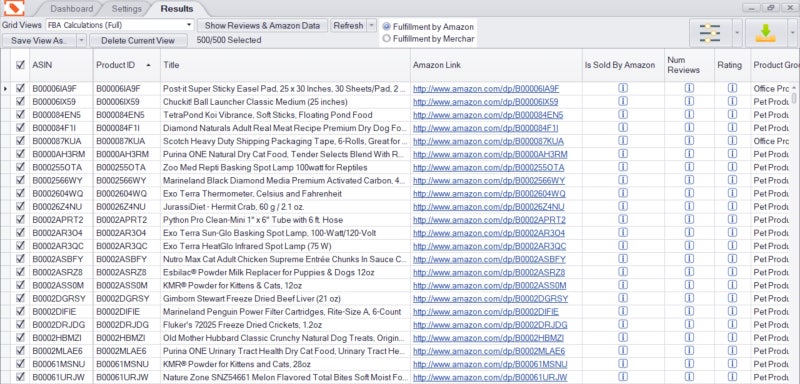The width and height of the screenshot is (800, 384).
Task: Click Is Sold By Amazon info icon for B0002DRJDG
Action: tap(623, 324)
